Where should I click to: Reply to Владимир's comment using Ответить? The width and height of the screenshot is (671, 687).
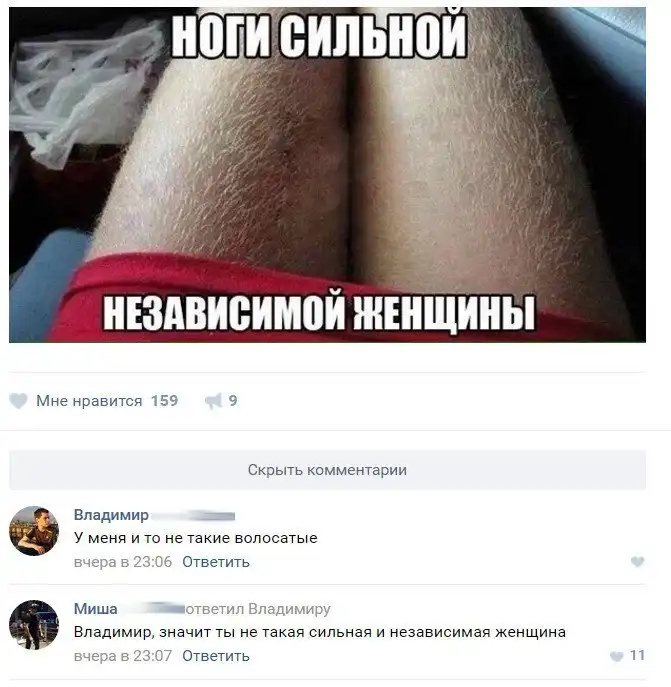(x=216, y=562)
